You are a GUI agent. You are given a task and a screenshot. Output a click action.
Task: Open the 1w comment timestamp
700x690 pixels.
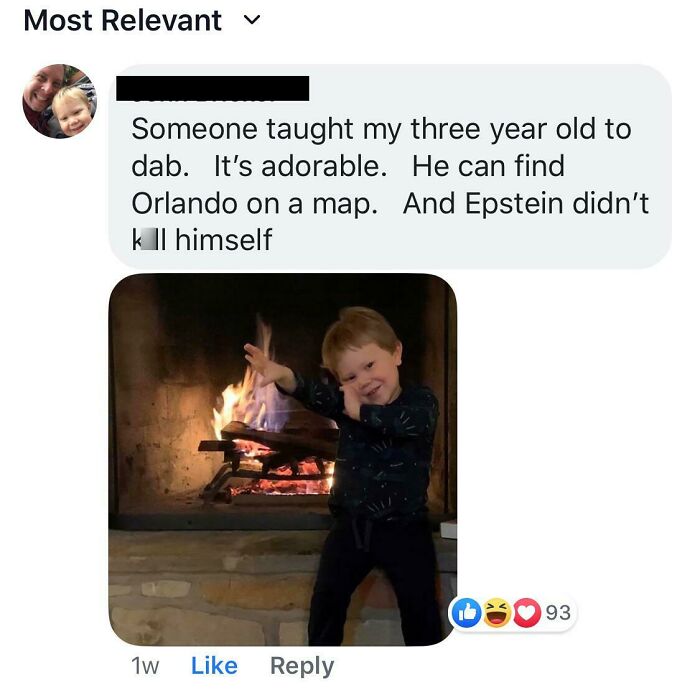[145, 666]
